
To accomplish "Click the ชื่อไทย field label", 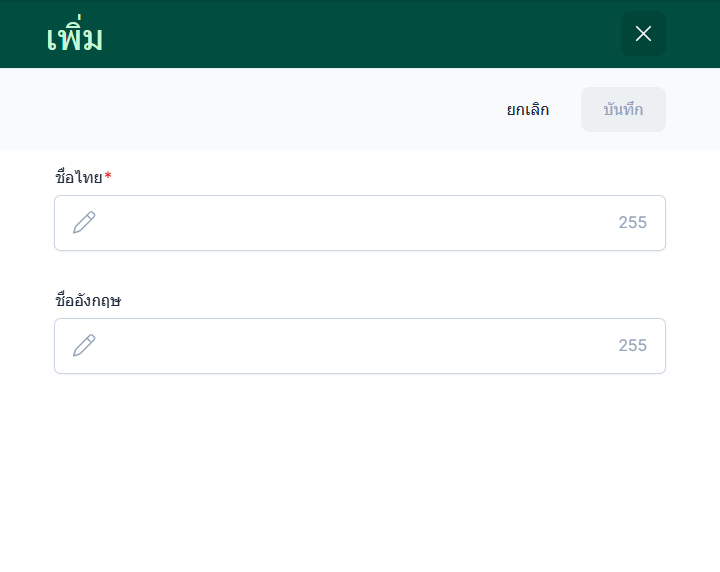I will click(x=79, y=178).
